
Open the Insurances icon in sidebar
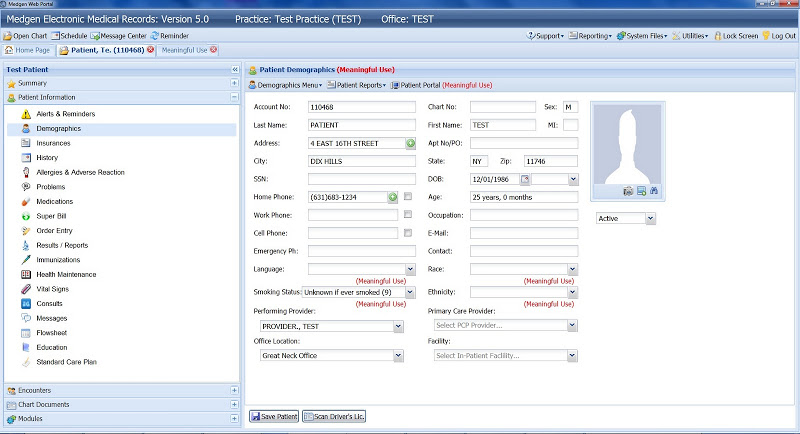pyautogui.click(x=26, y=143)
